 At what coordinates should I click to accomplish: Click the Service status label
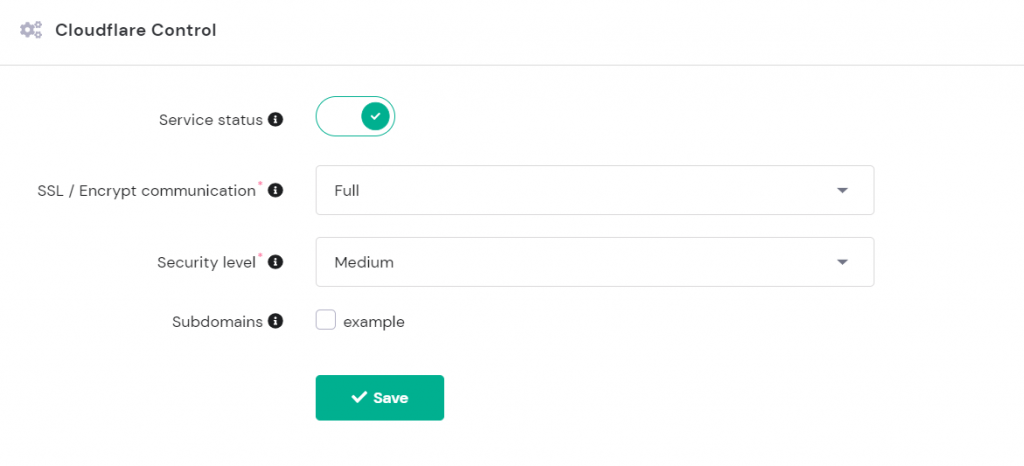pos(210,120)
